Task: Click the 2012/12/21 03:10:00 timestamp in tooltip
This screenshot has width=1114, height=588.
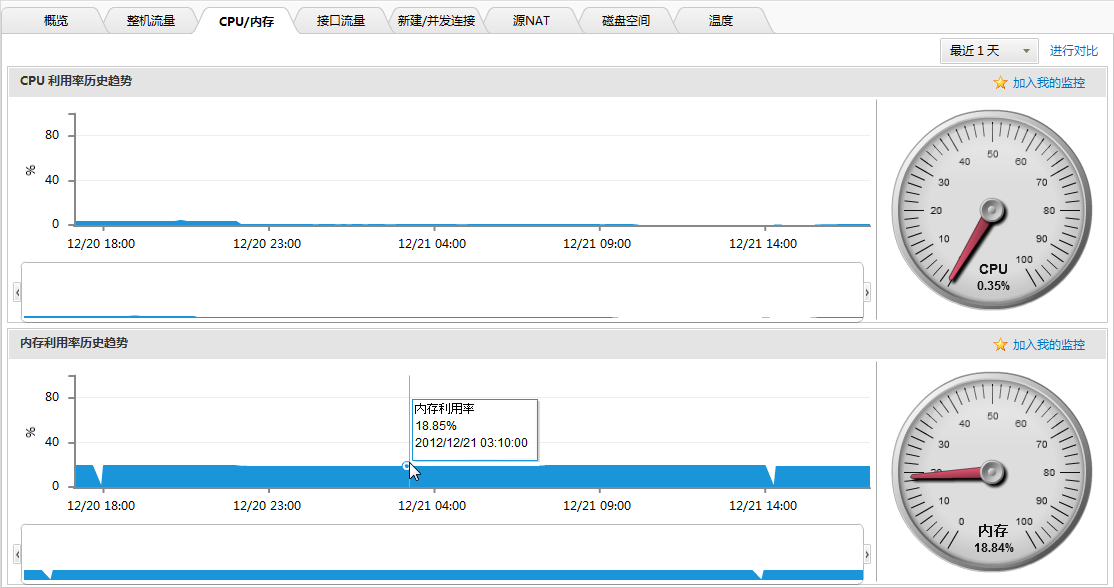Action: tap(471, 442)
